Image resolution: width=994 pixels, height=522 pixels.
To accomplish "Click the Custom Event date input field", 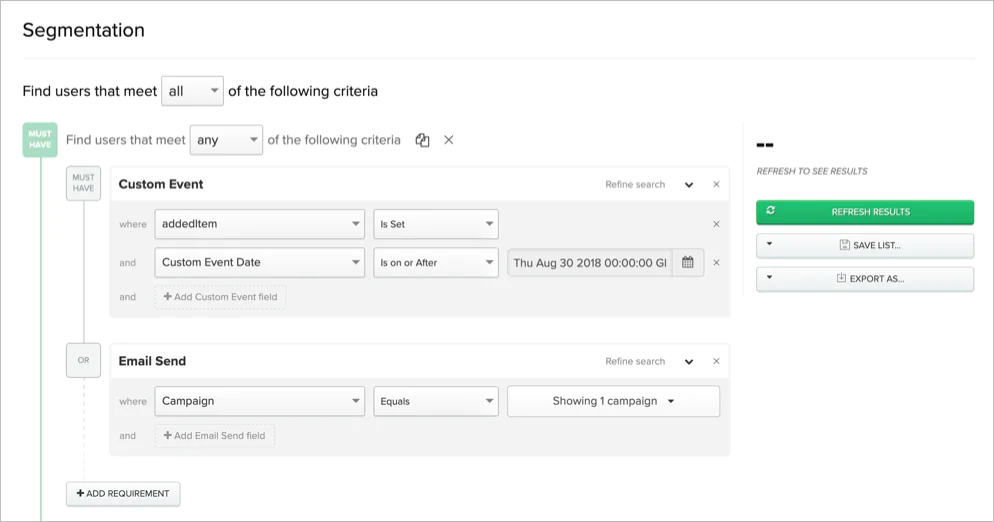I will (590, 263).
